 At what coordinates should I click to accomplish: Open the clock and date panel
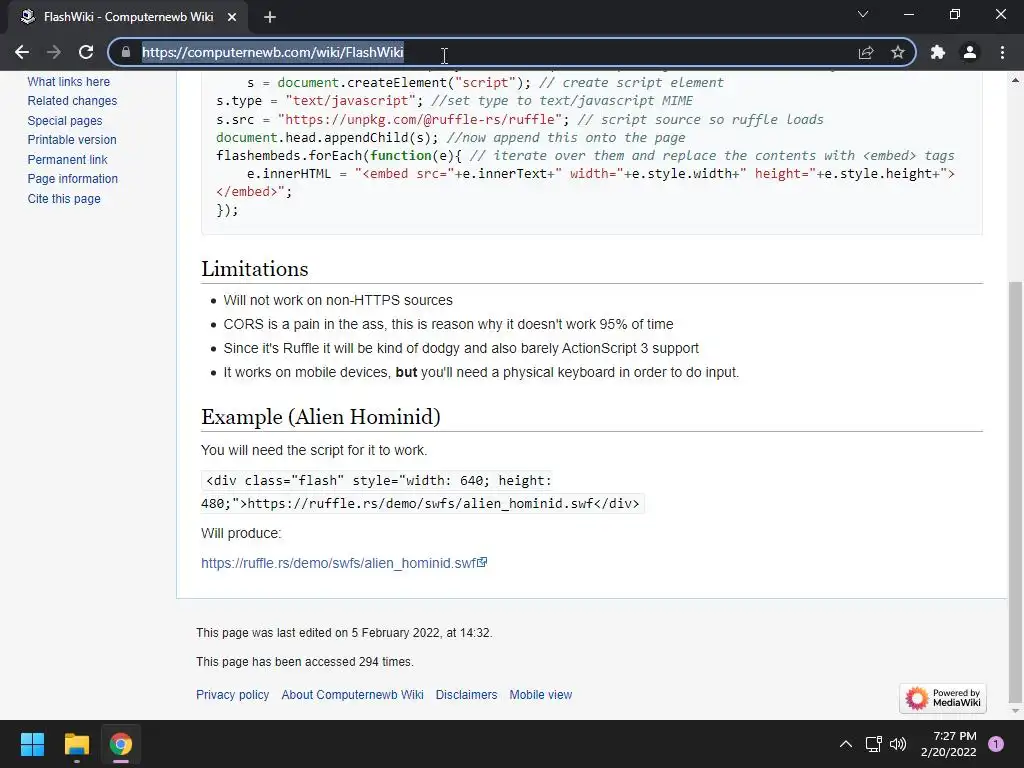(x=949, y=744)
